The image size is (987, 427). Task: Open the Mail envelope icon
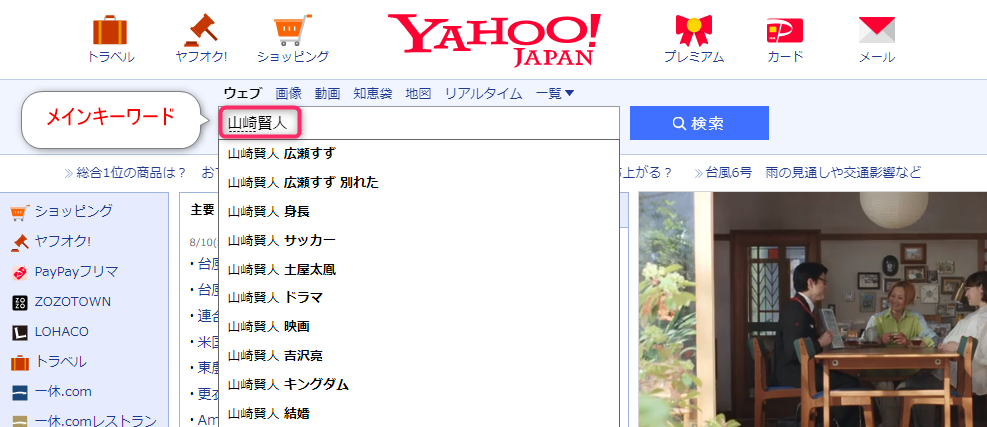(x=876, y=30)
